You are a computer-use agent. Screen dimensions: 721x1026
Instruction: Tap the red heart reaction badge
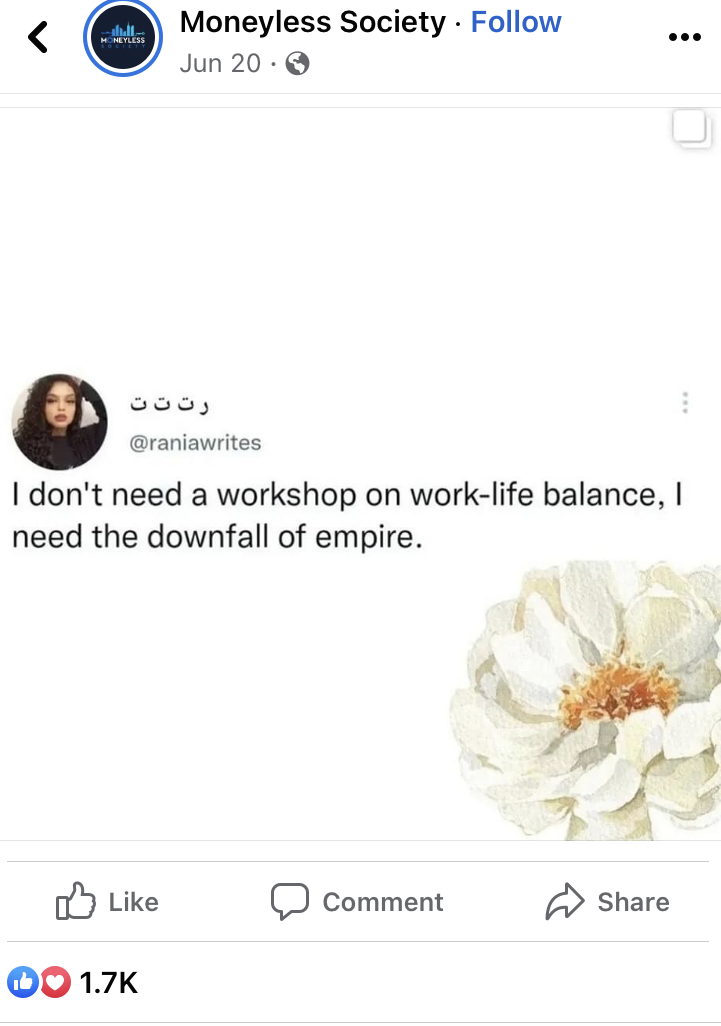[x=56, y=982]
